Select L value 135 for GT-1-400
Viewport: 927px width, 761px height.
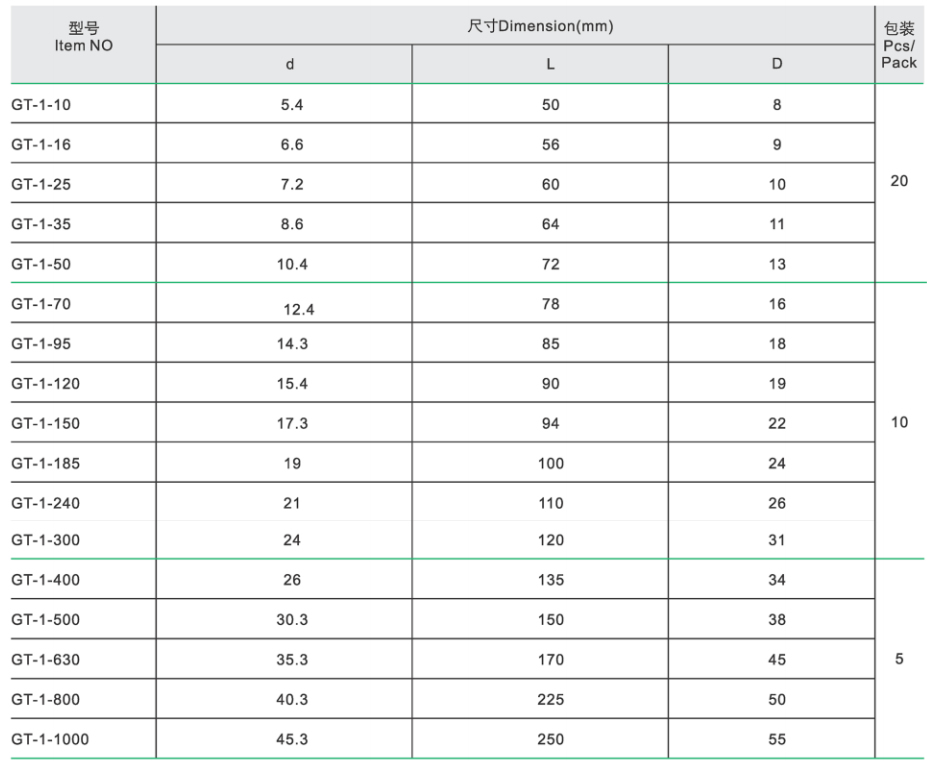[550, 580]
